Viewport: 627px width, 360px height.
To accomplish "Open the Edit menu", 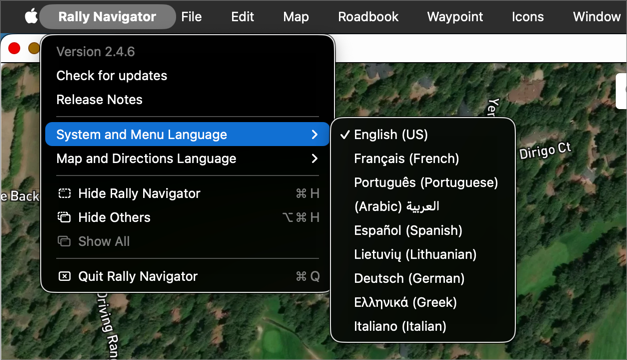I will pos(242,17).
